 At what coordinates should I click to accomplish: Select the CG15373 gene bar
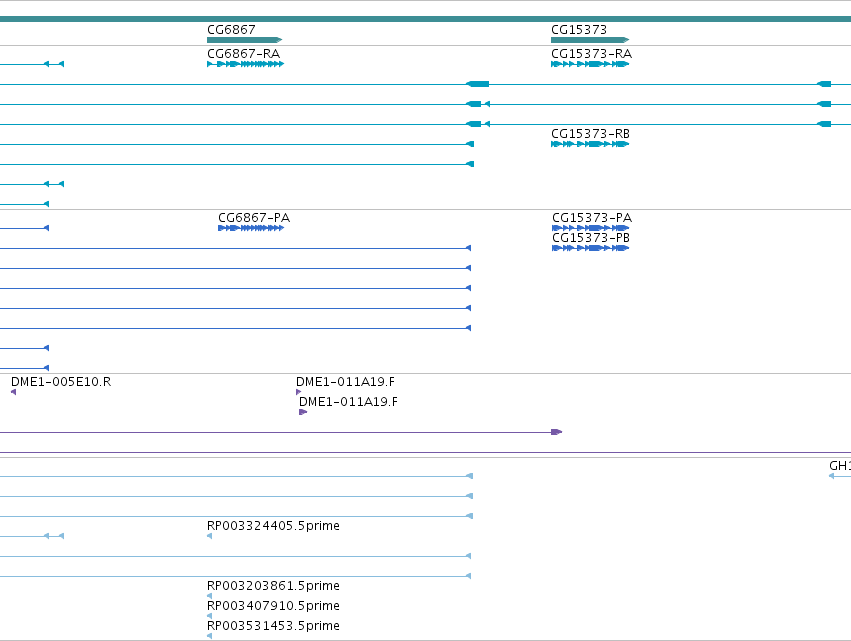pyautogui.click(x=590, y=40)
